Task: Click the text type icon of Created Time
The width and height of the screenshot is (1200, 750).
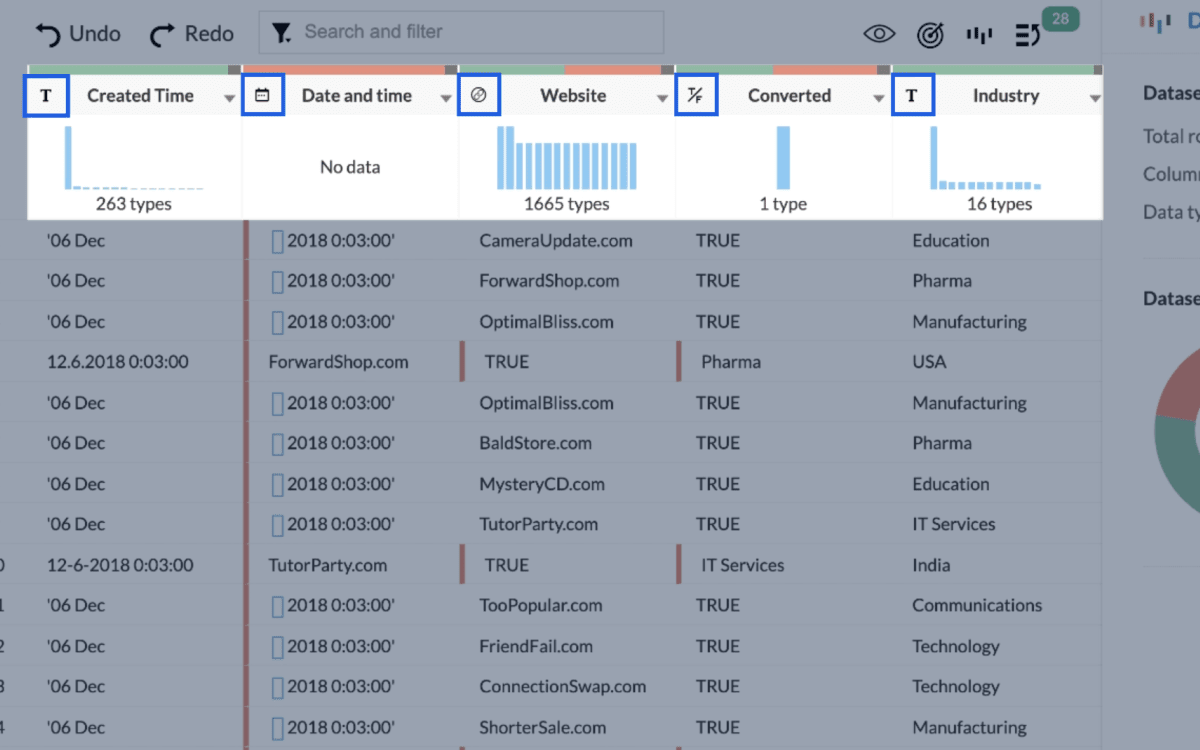Action: coord(46,96)
